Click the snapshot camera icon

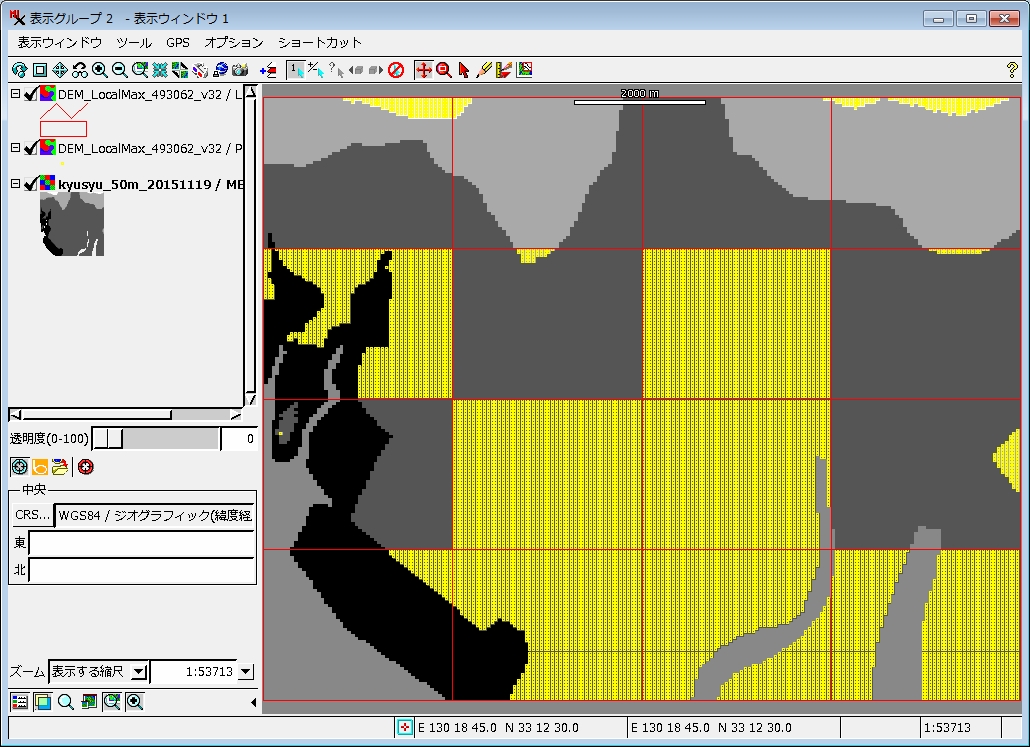coord(240,70)
